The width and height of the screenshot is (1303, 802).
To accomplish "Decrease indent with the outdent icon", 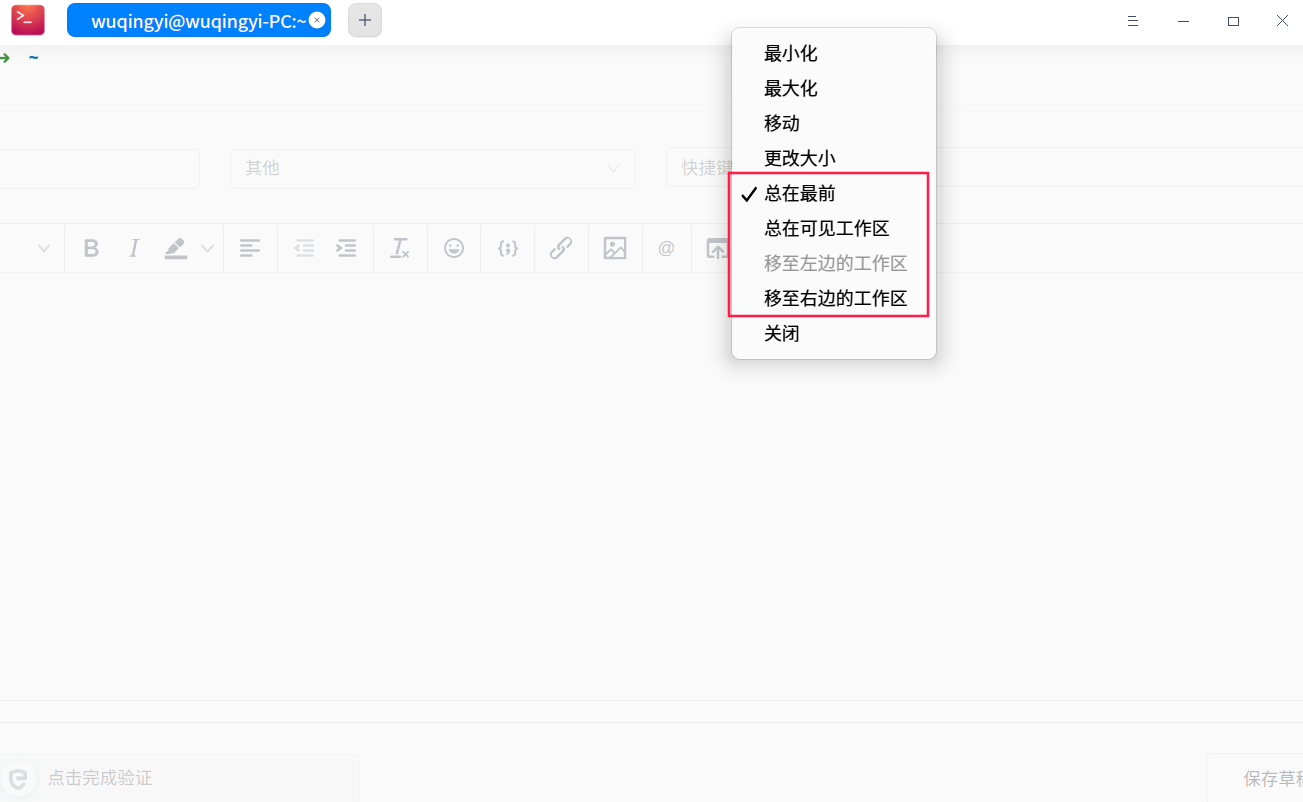I will (x=304, y=248).
